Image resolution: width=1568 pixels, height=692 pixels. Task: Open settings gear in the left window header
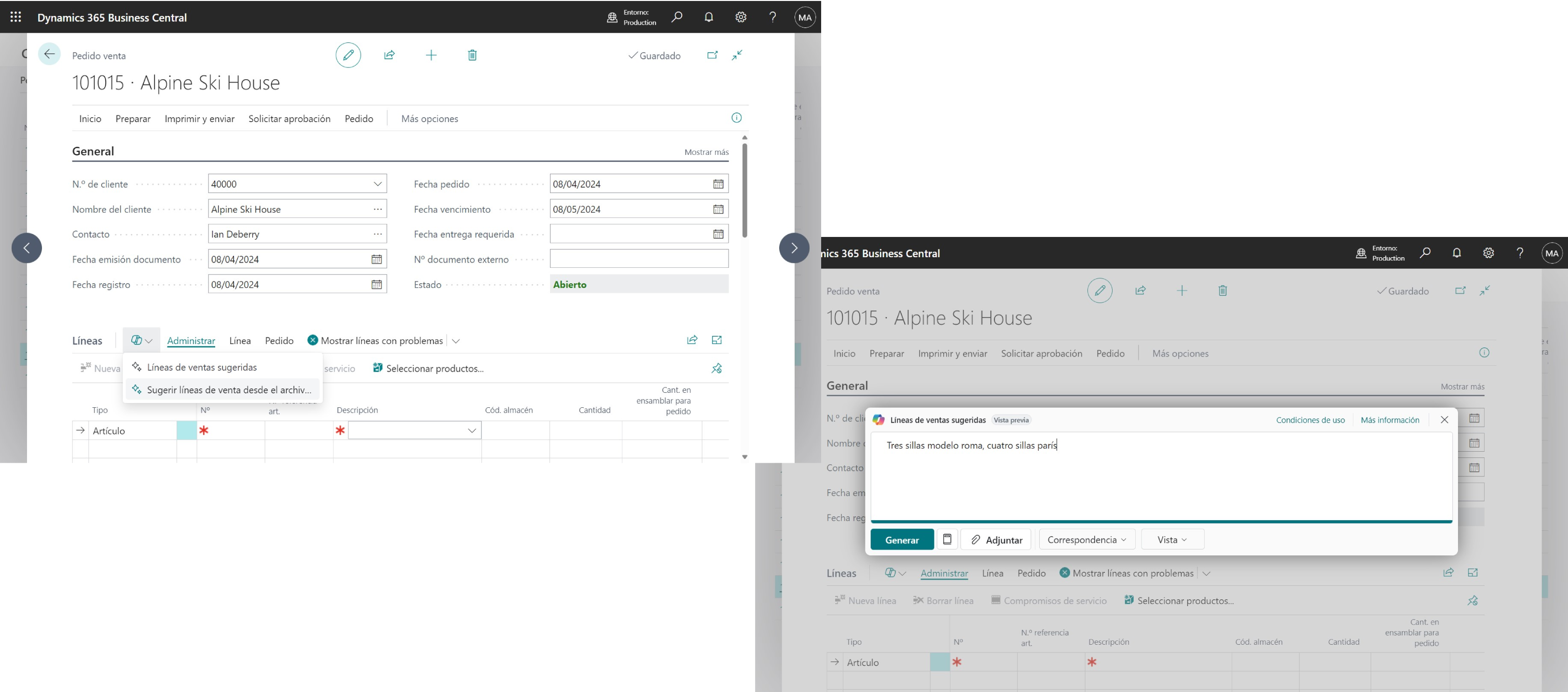tap(741, 17)
